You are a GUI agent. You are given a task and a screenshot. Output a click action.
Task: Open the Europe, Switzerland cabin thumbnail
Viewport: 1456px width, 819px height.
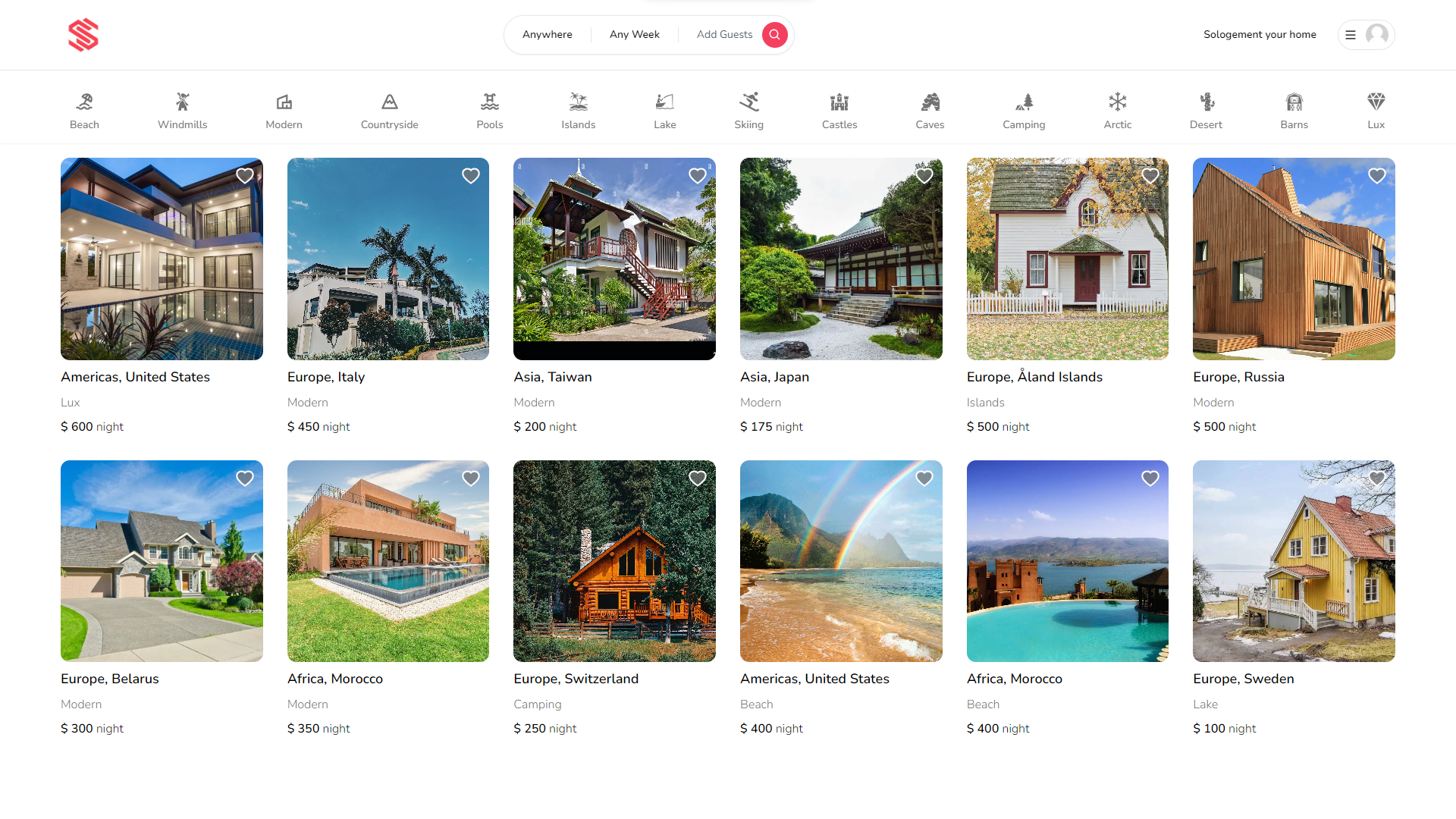(x=614, y=561)
